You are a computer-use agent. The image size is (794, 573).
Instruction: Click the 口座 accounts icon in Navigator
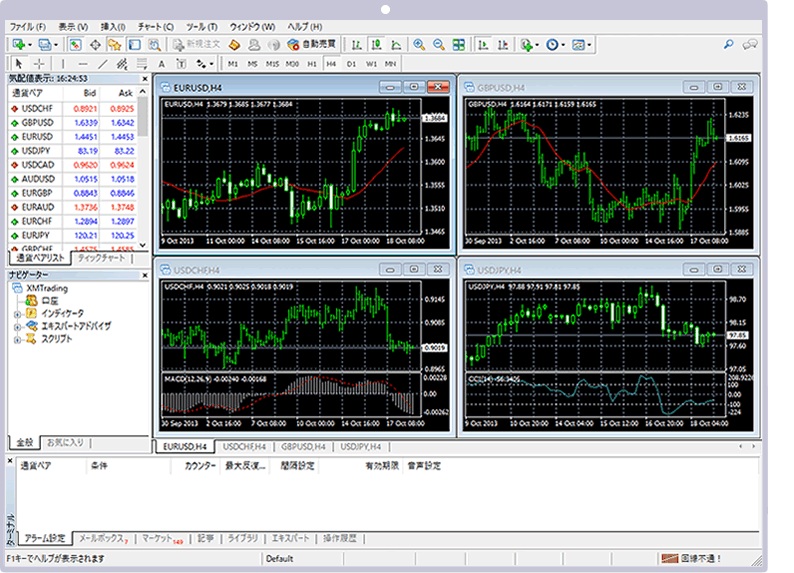pyautogui.click(x=31, y=301)
